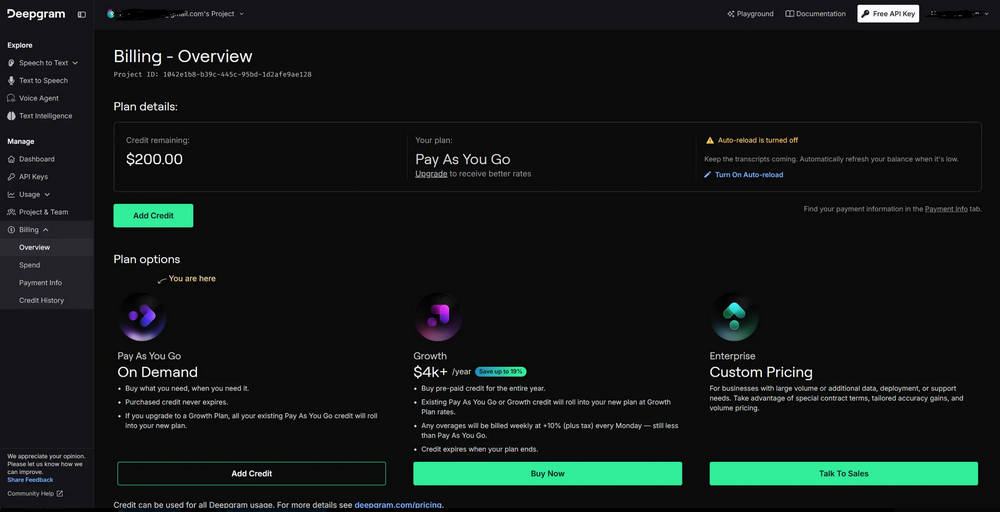Click the $4k+ price text
The width and height of the screenshot is (1000, 512).
[x=430, y=372]
